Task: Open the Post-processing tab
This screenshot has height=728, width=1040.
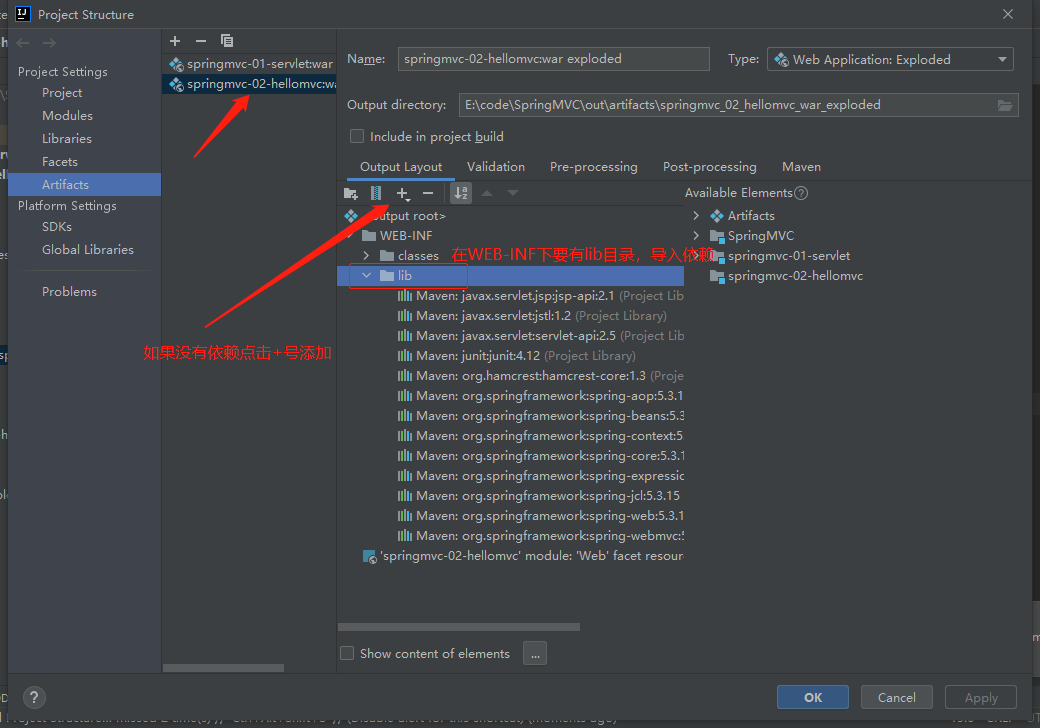Action: tap(710, 167)
